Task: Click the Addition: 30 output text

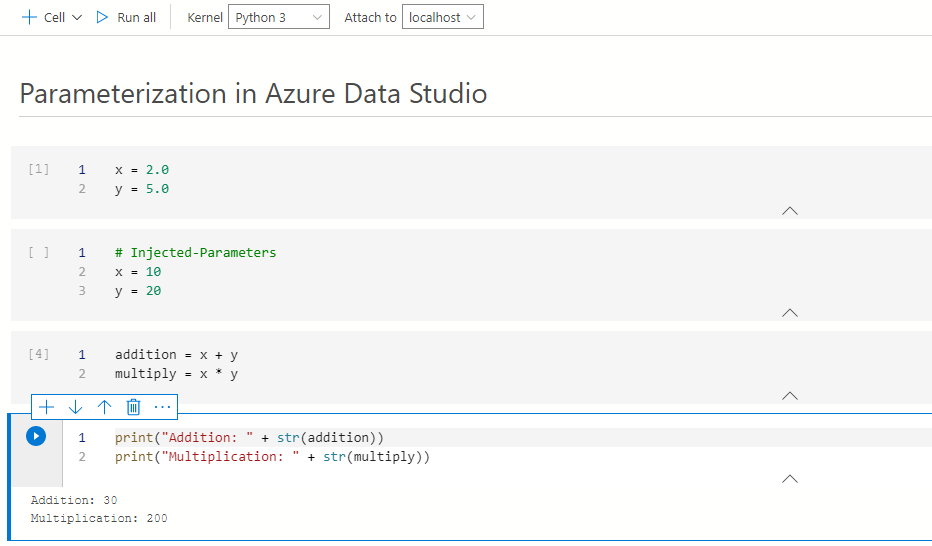Action: click(74, 500)
